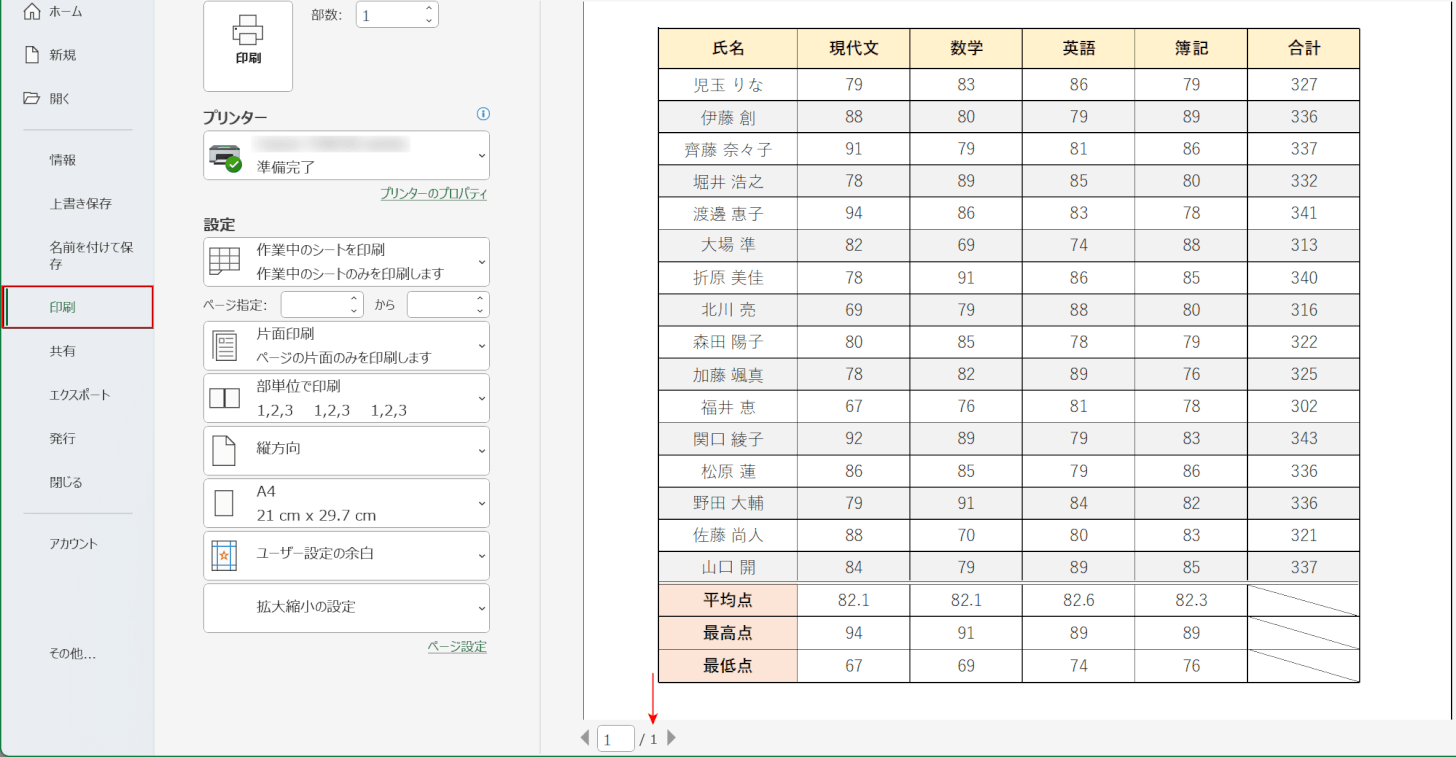Image resolution: width=1456 pixels, height=757 pixels.
Task: Click name 関口 綾子 in preview
Action: click(728, 439)
